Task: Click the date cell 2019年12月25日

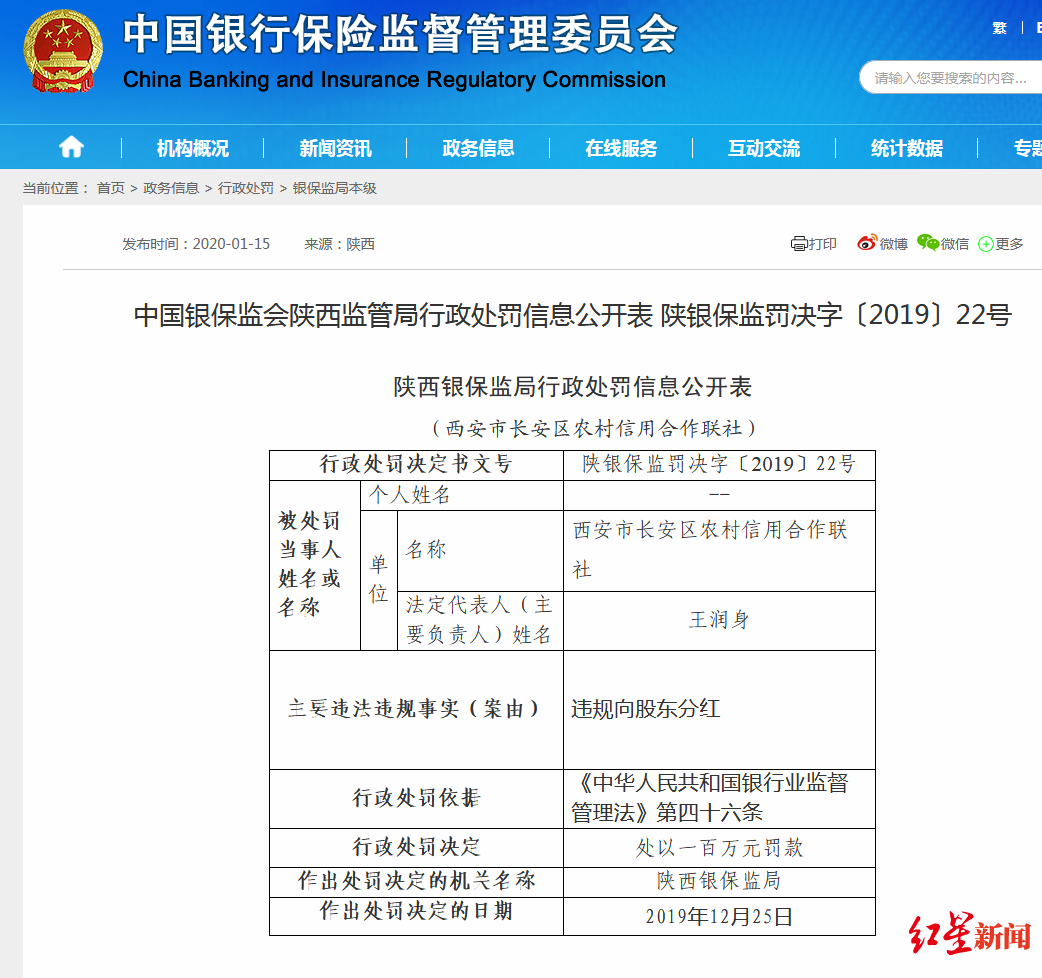Action: coord(719,917)
